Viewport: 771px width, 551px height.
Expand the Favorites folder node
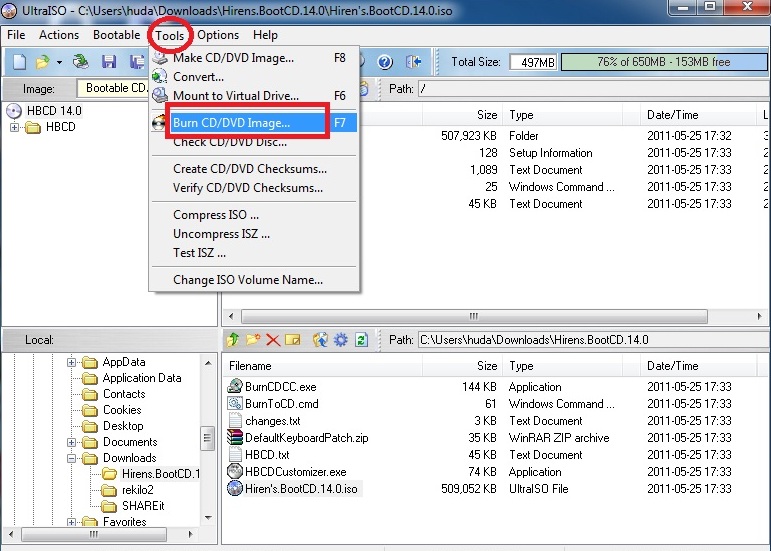click(71, 522)
